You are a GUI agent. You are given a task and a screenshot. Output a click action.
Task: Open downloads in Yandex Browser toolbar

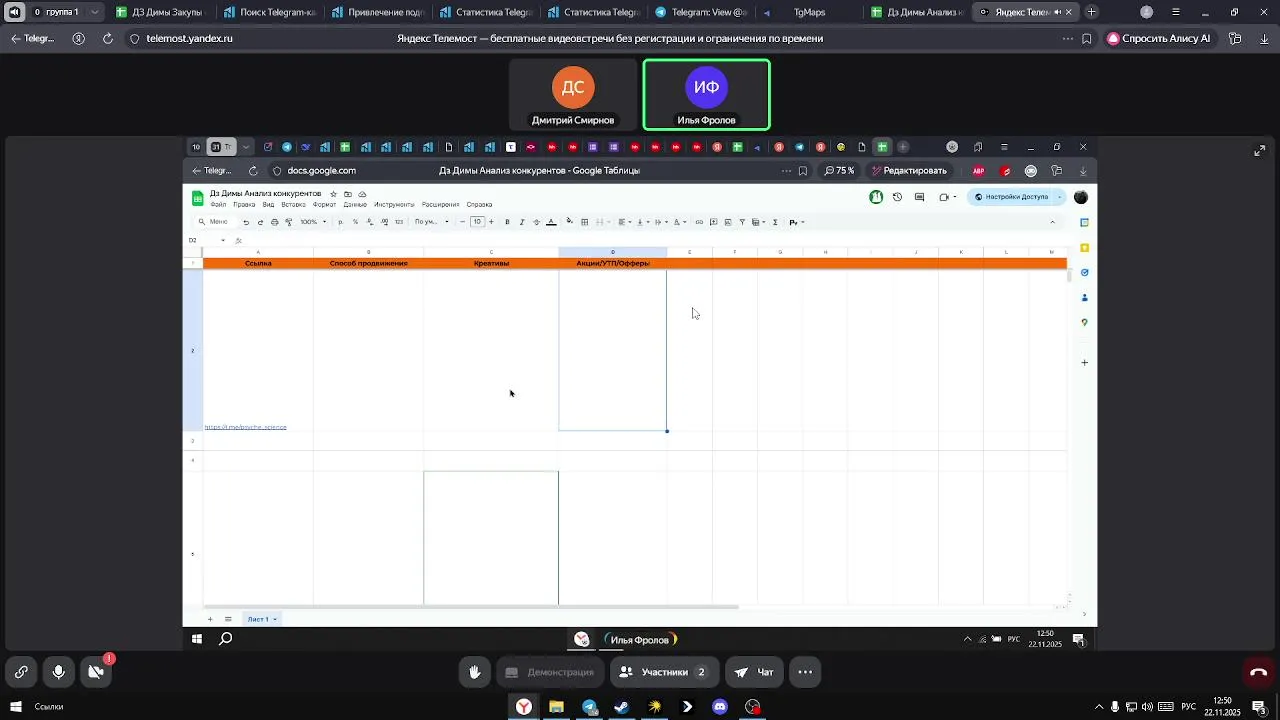pos(1263,38)
